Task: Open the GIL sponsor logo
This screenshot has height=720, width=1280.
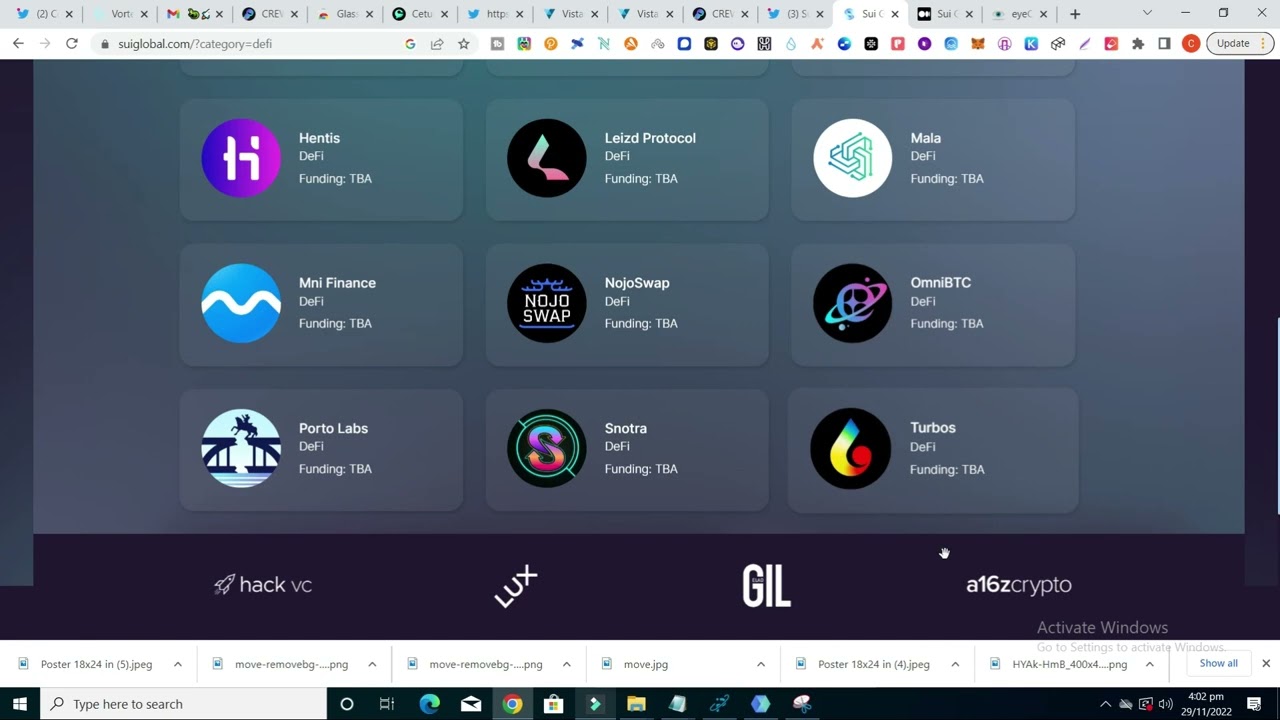Action: [767, 586]
